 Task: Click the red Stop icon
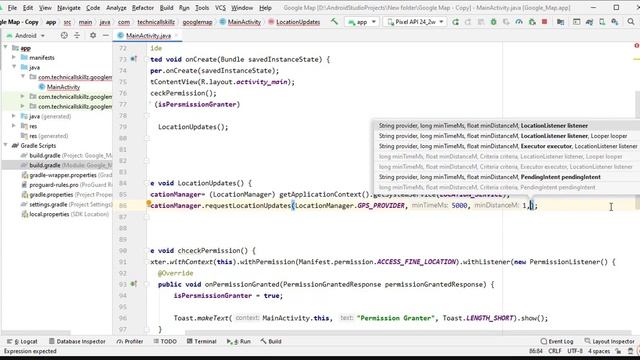pyautogui.click(x=544, y=22)
